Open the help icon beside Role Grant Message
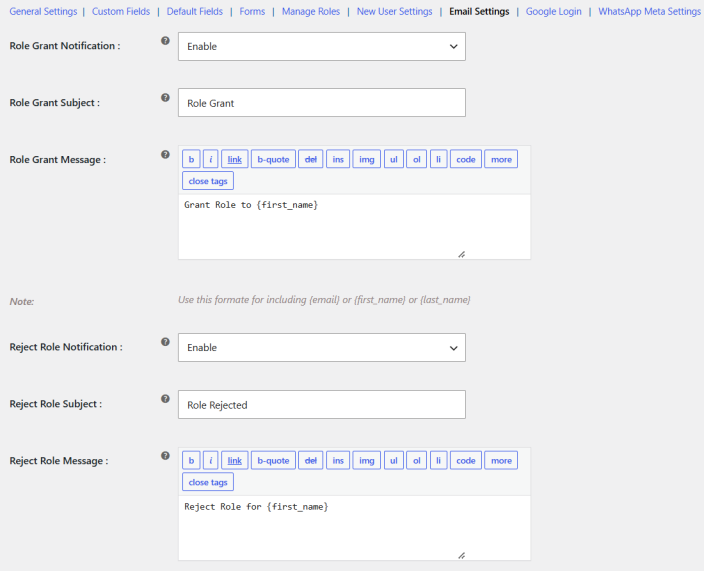This screenshot has width=704, height=571. tap(165, 154)
